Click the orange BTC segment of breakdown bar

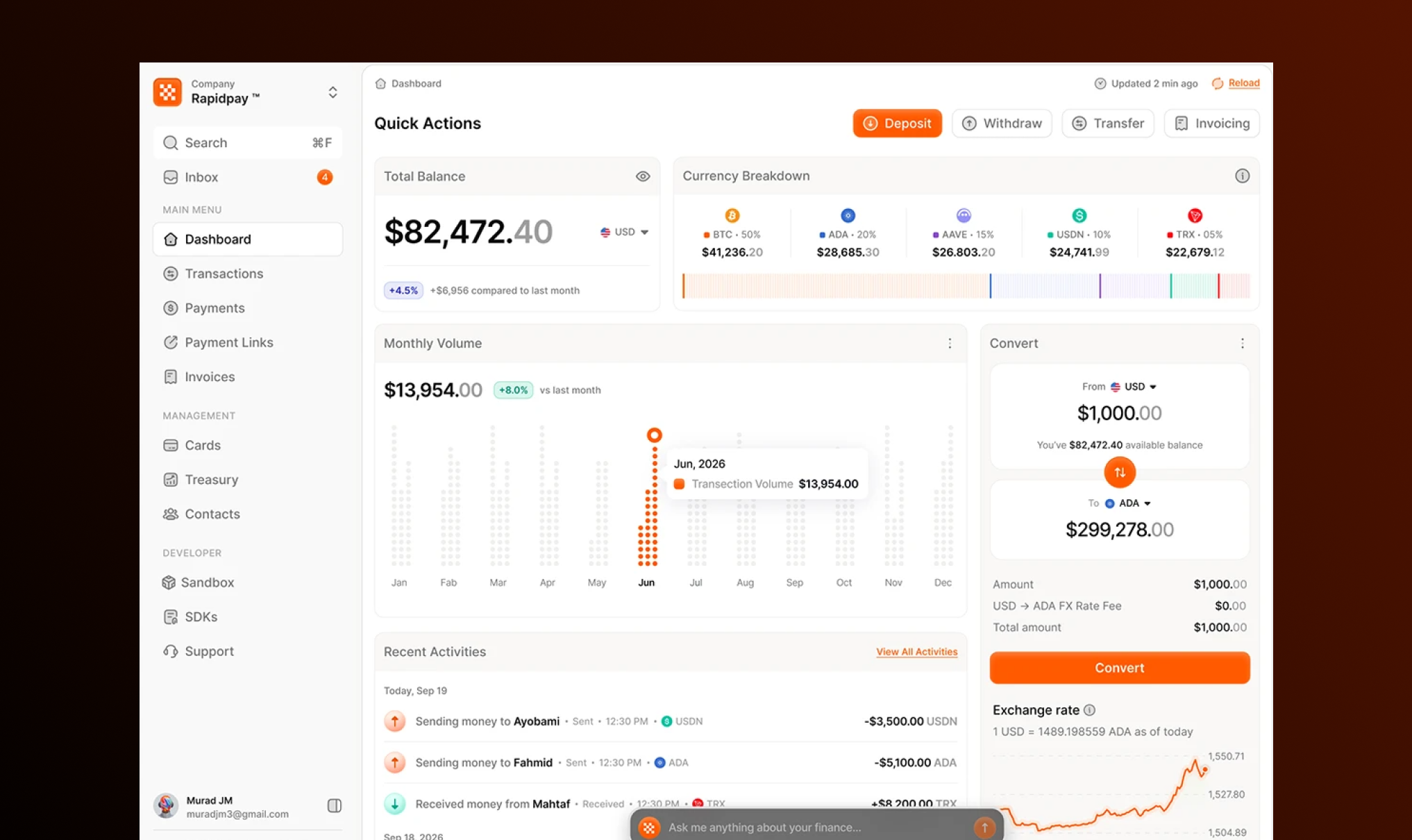(836, 286)
